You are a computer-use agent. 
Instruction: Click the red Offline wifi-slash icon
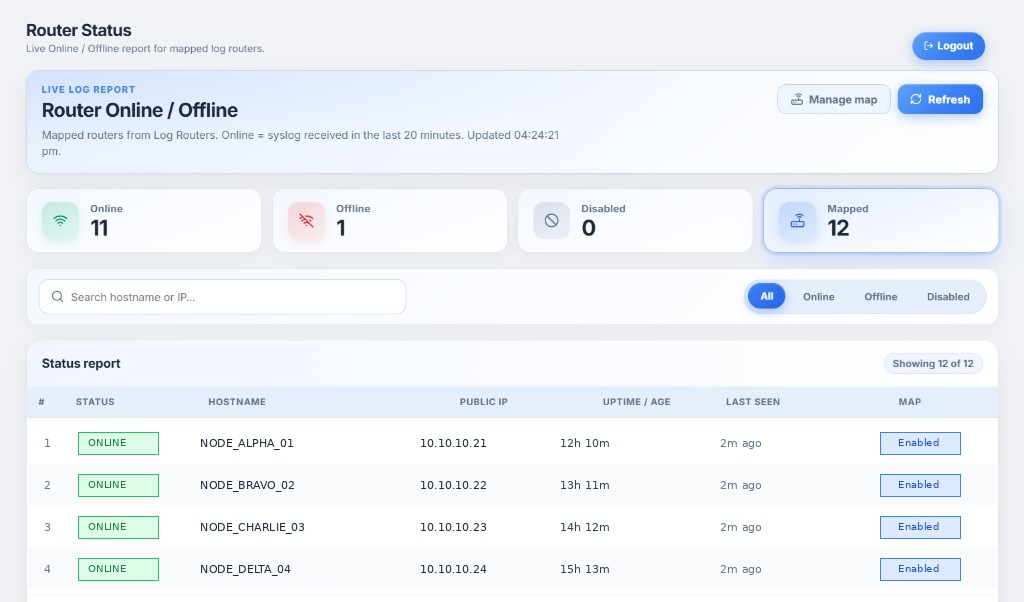[x=306, y=221]
